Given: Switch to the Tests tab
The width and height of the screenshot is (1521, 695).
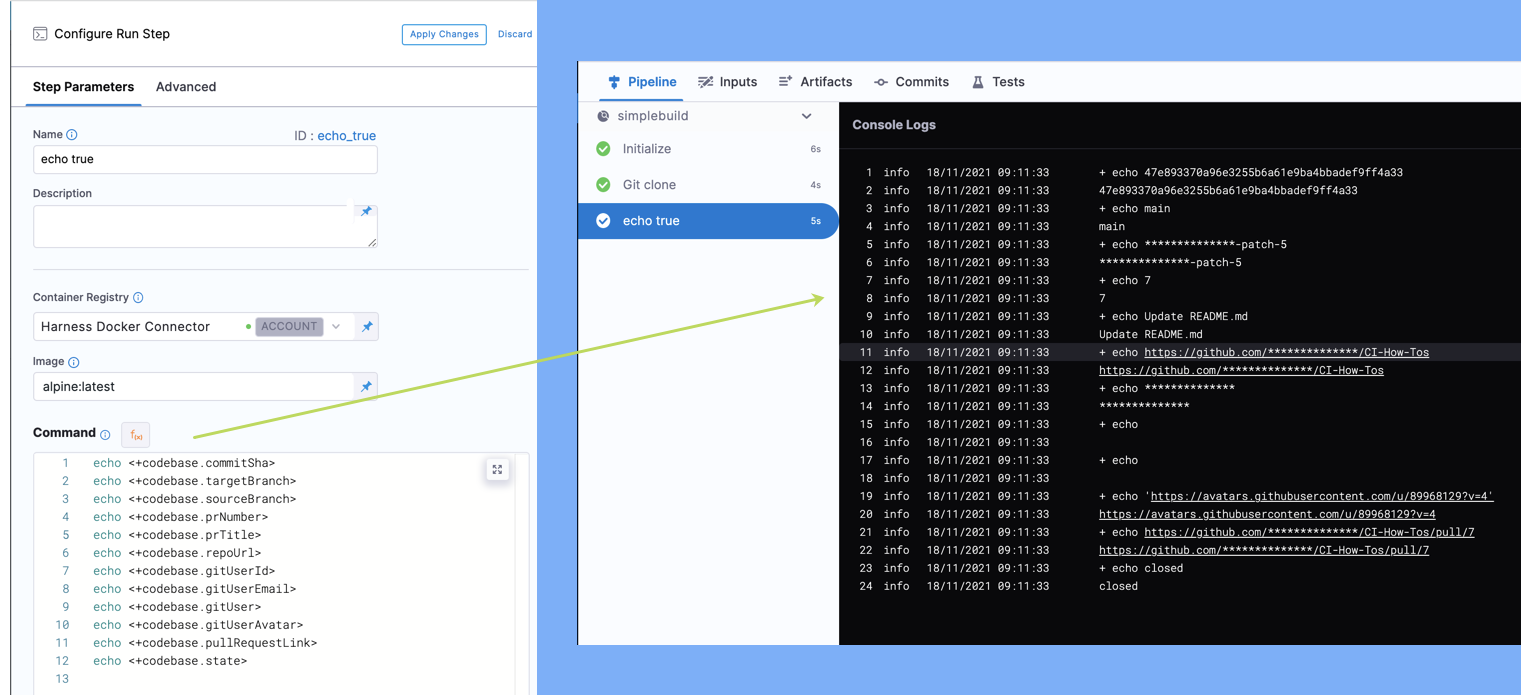Looking at the screenshot, I should point(998,82).
